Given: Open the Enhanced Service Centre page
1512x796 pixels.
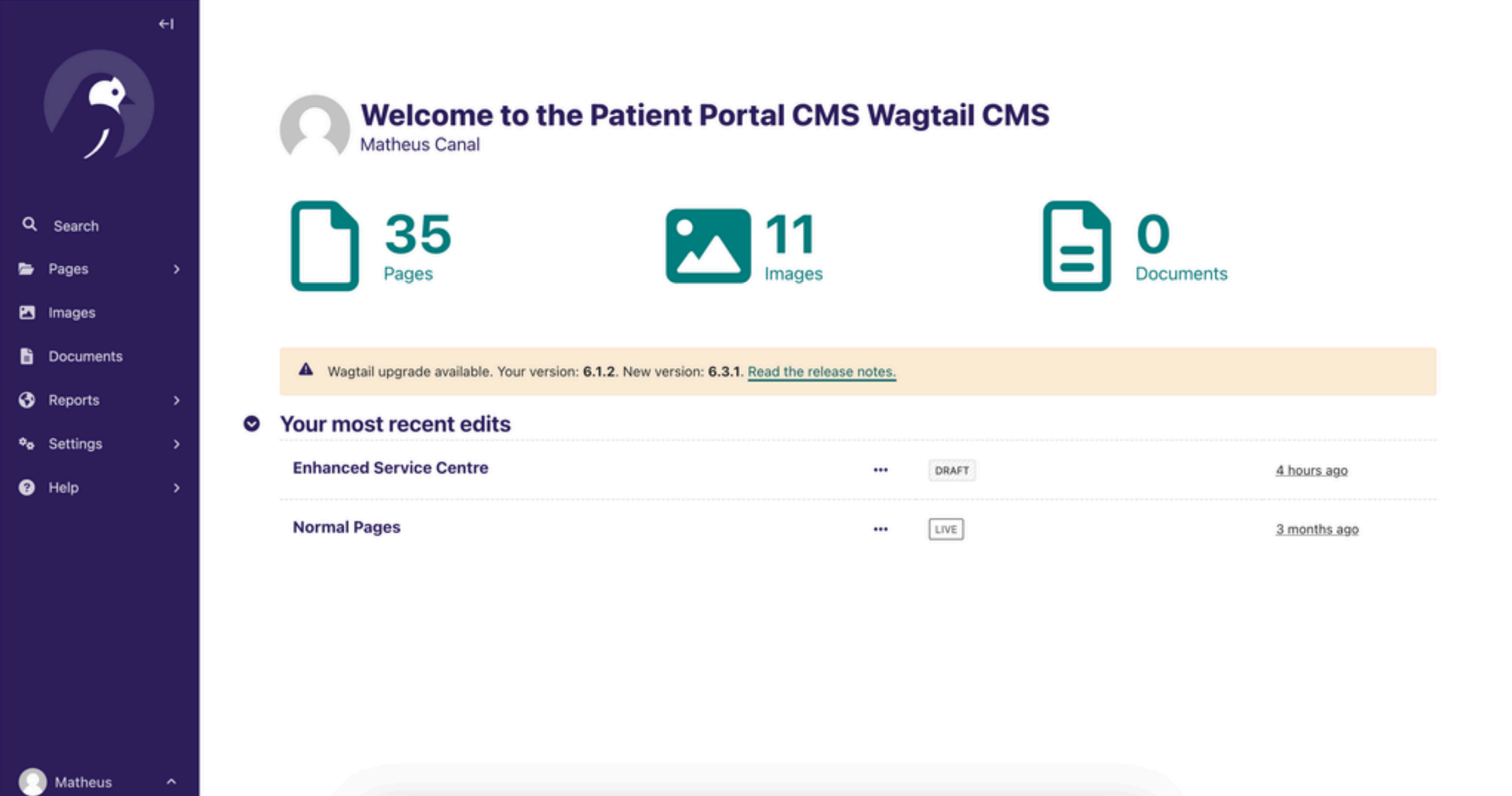Looking at the screenshot, I should 390,468.
